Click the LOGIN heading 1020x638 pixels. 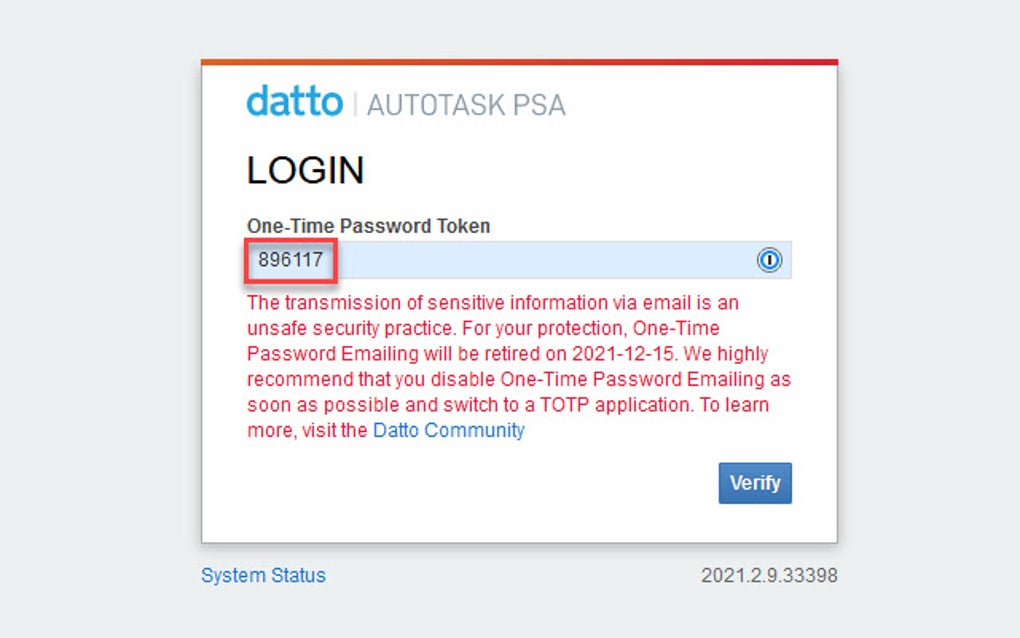(x=305, y=170)
